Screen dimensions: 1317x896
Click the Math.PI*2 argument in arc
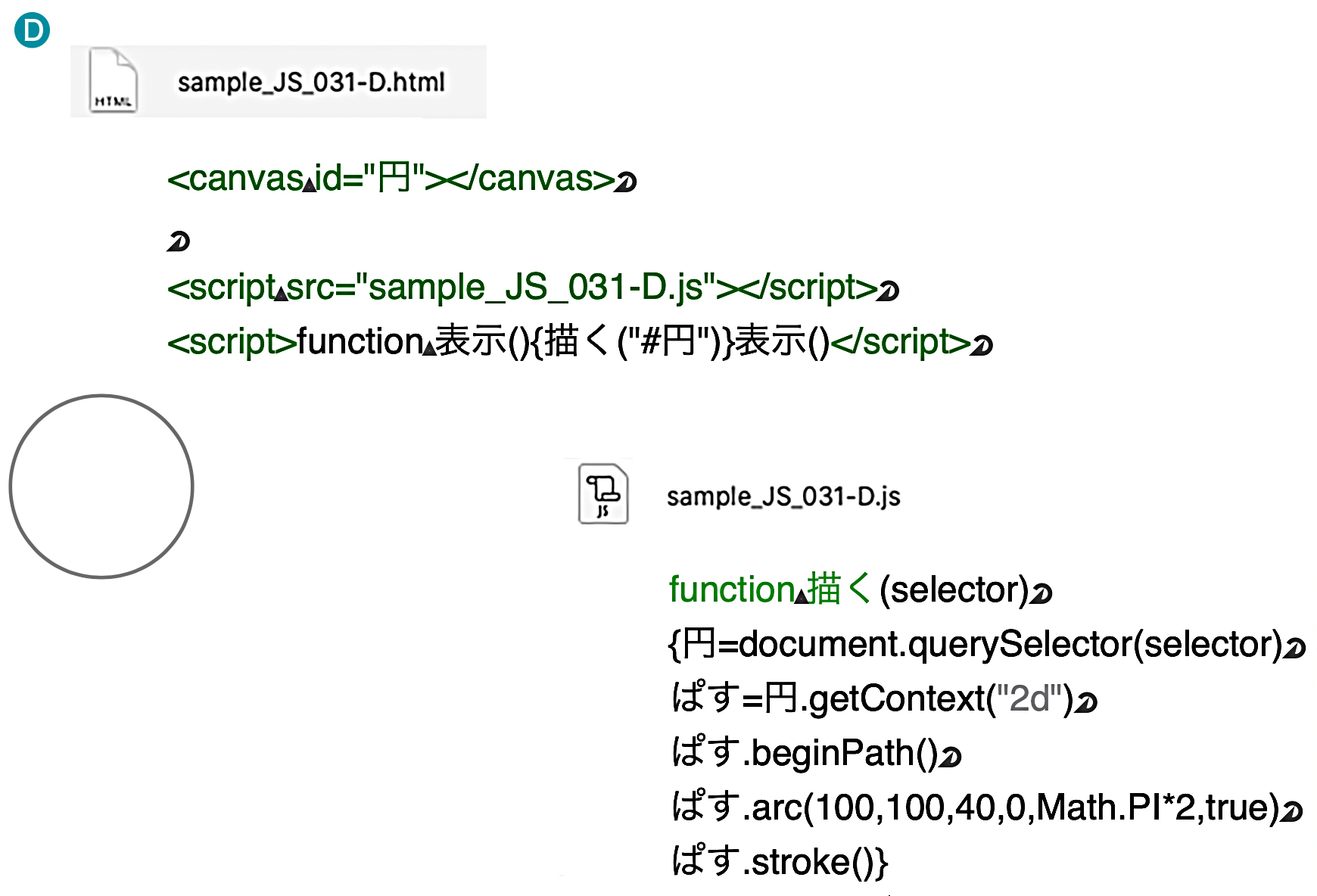(1116, 807)
